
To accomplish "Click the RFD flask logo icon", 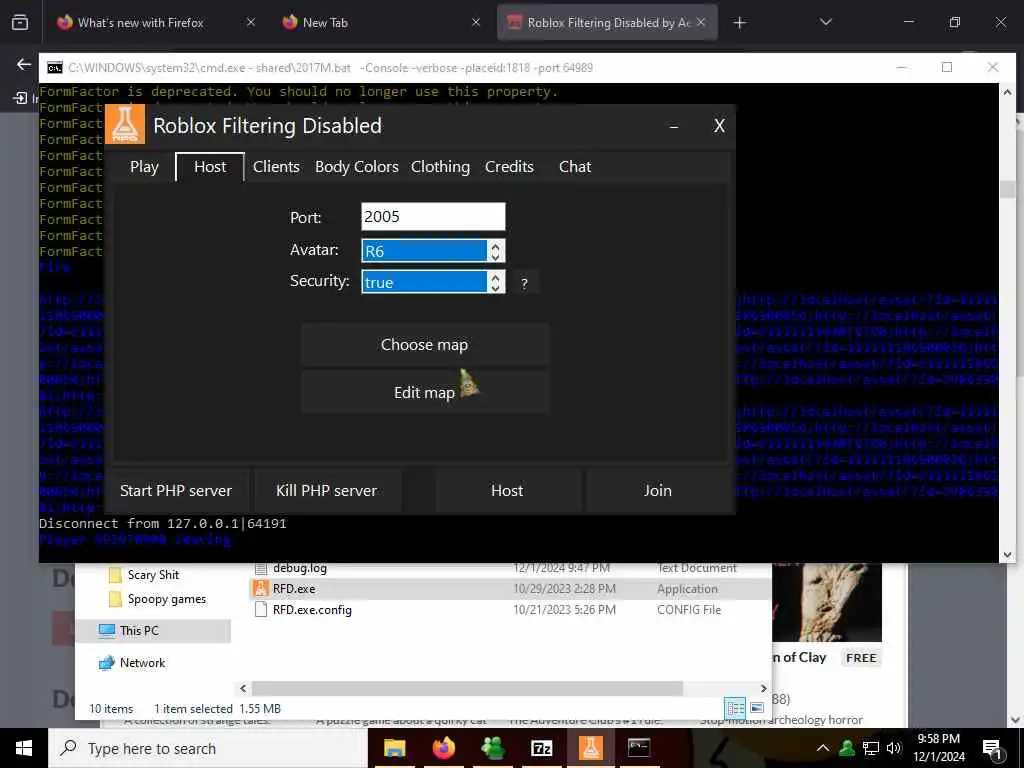I will tap(125, 125).
